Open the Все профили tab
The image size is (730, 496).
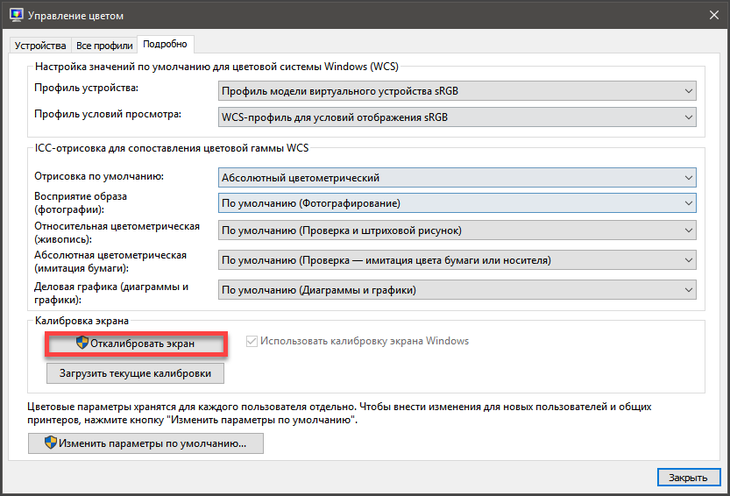[x=104, y=46]
